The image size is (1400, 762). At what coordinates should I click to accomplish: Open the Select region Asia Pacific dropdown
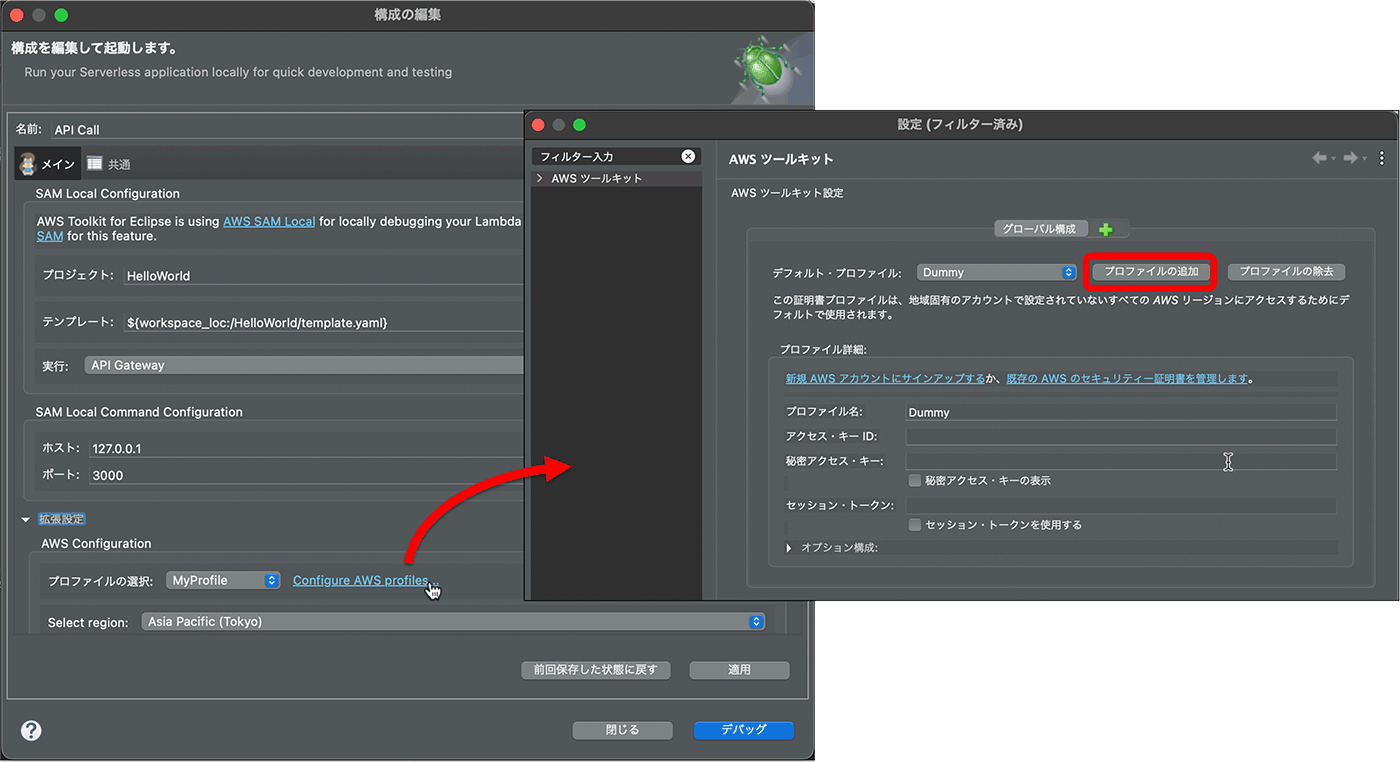[453, 622]
